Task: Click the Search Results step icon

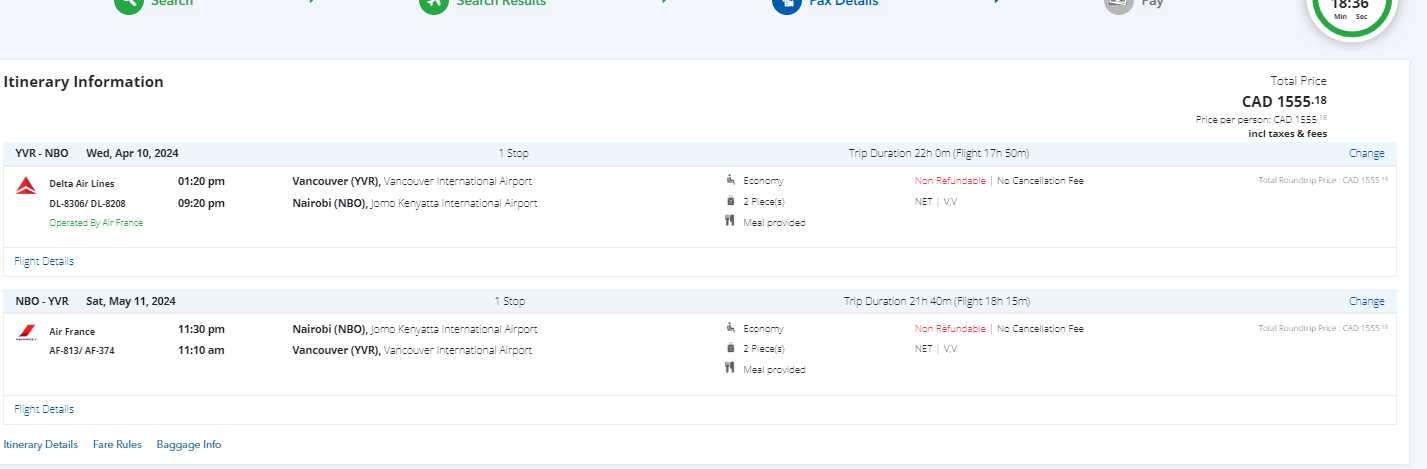Action: 433,3
